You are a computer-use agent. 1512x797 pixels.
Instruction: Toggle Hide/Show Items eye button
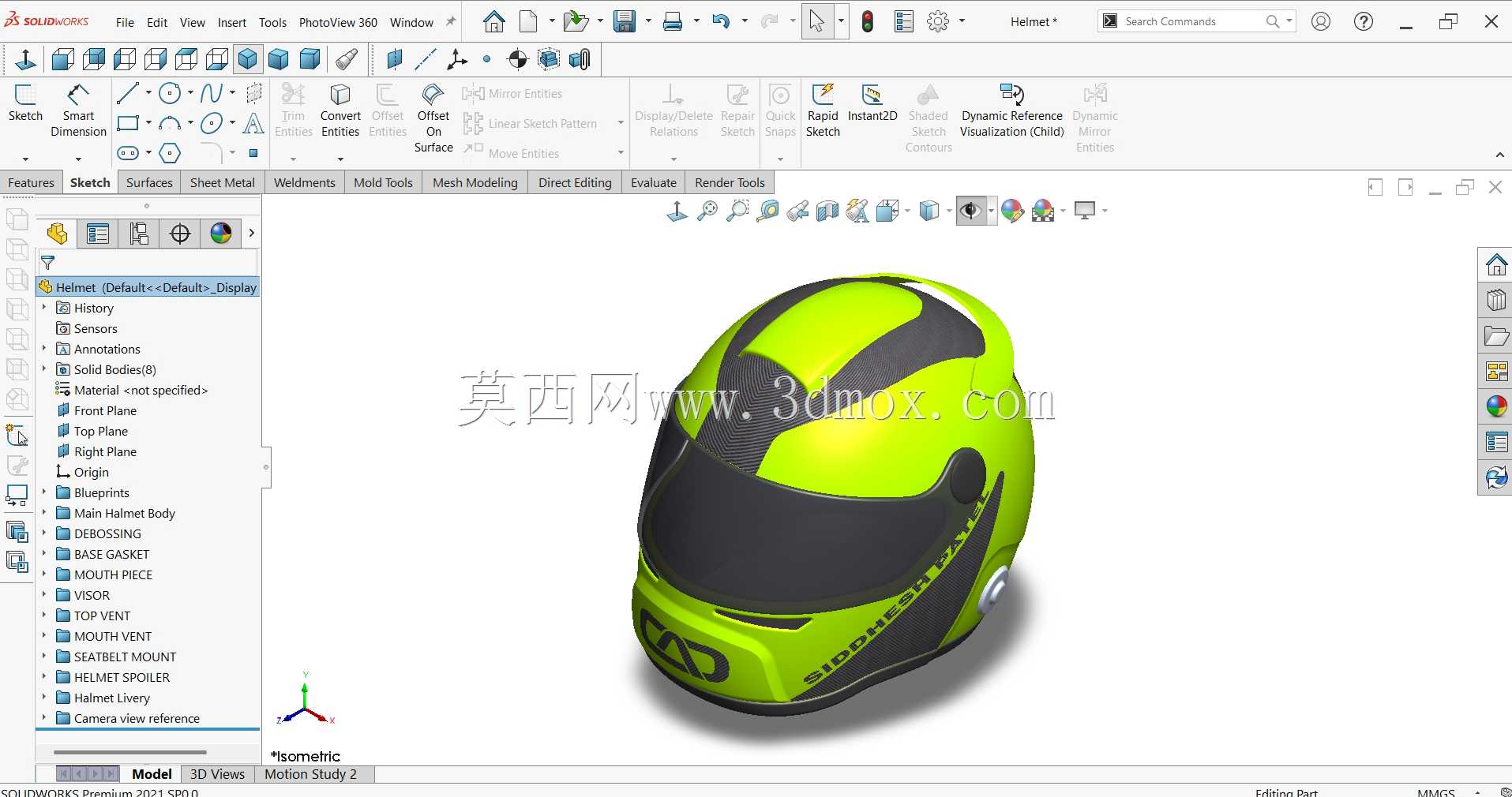tap(970, 211)
